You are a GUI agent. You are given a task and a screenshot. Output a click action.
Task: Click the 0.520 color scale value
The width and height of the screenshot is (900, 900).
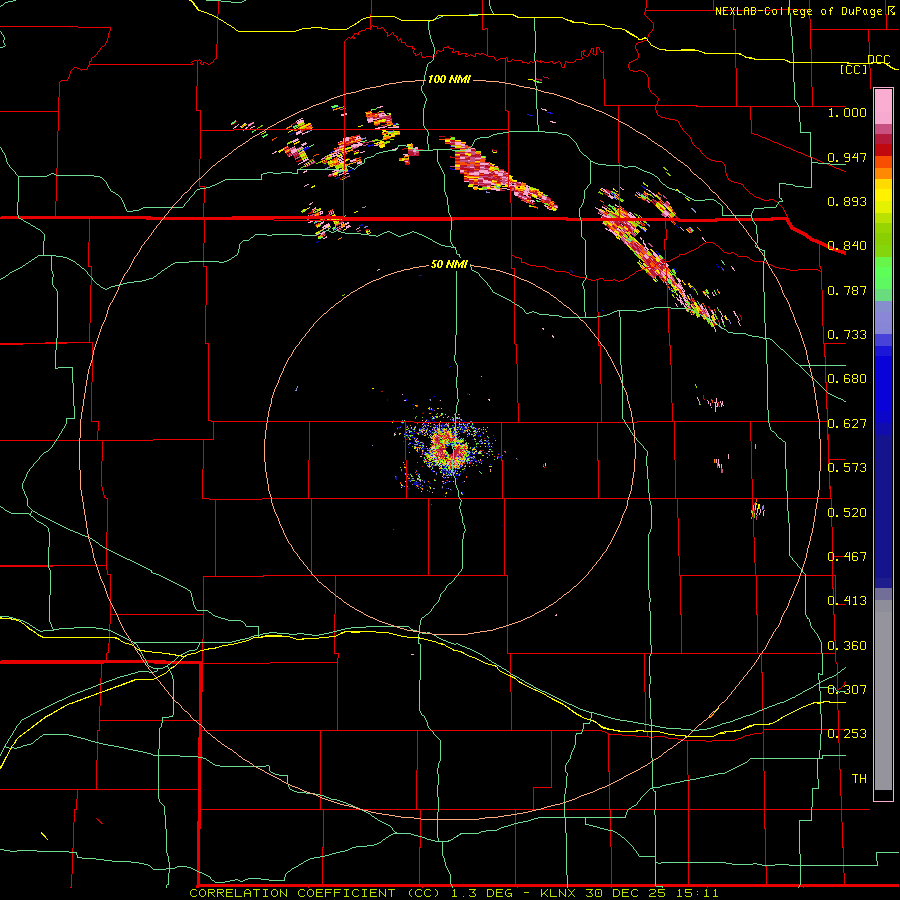point(847,513)
